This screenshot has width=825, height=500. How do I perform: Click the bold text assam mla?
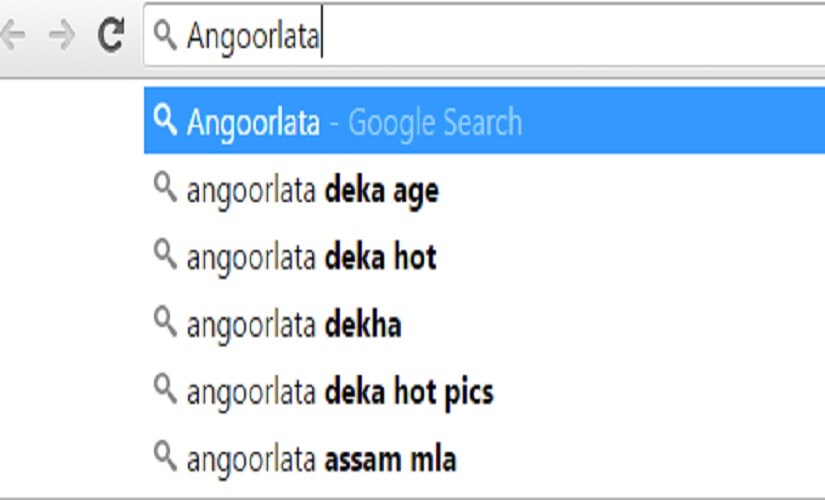point(390,459)
